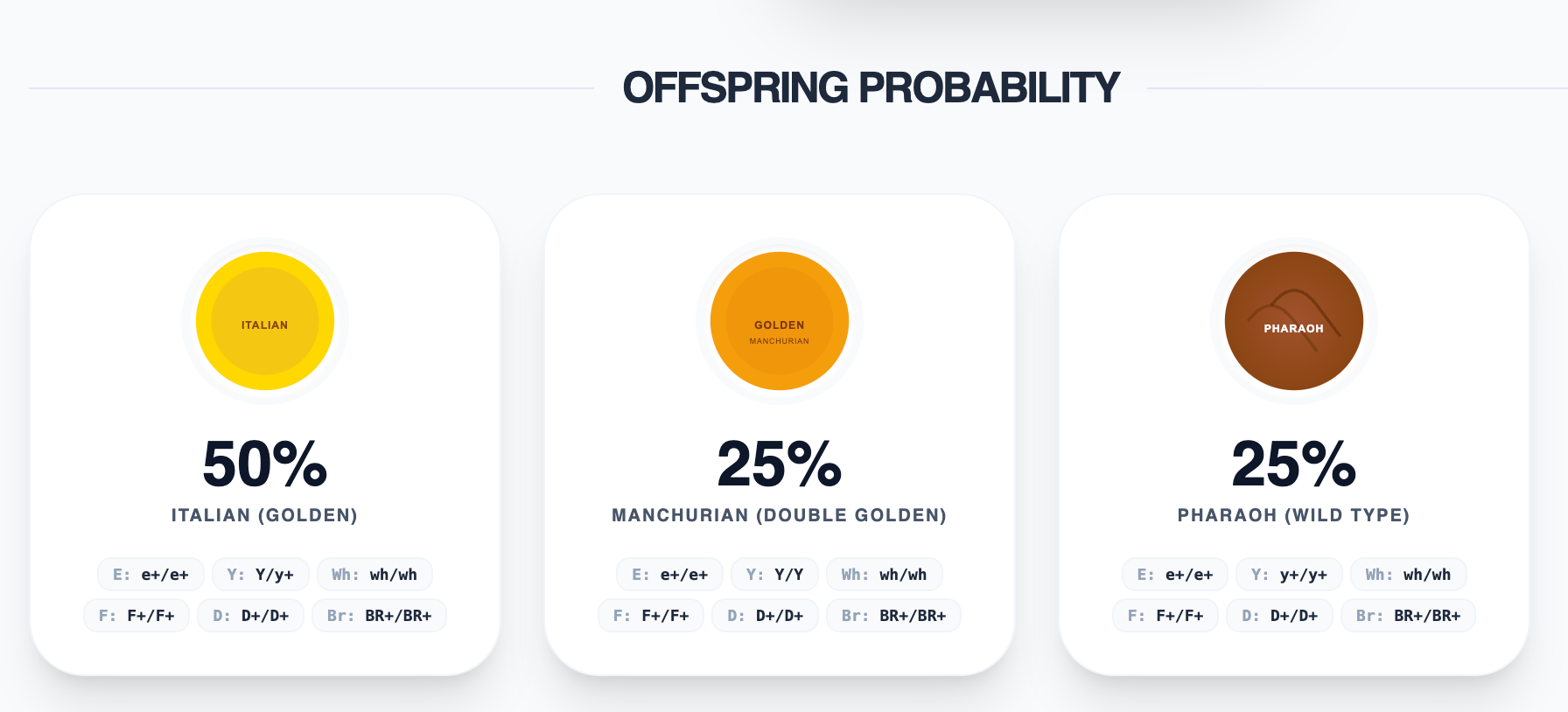Select Br: BR+/BR+ chip on Italian card

point(379,616)
